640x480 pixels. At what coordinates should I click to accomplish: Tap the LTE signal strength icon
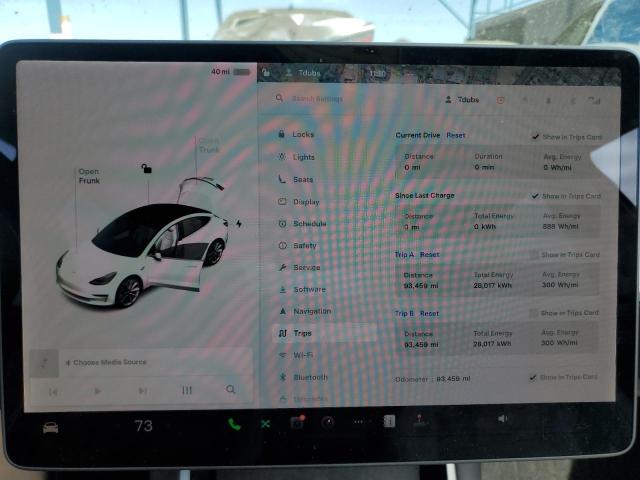(594, 100)
